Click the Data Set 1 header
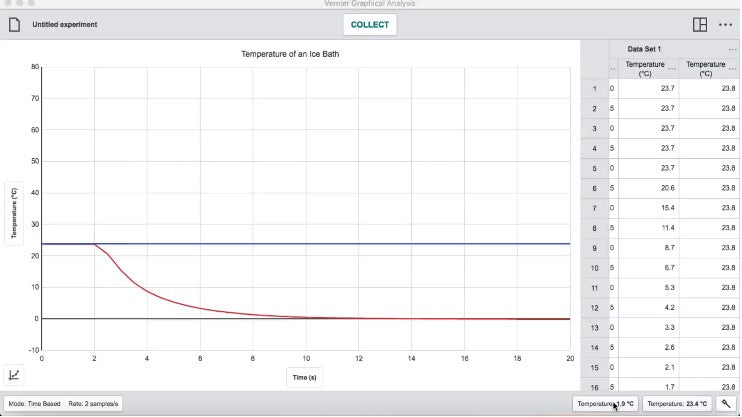The image size is (742, 417). 644,49
